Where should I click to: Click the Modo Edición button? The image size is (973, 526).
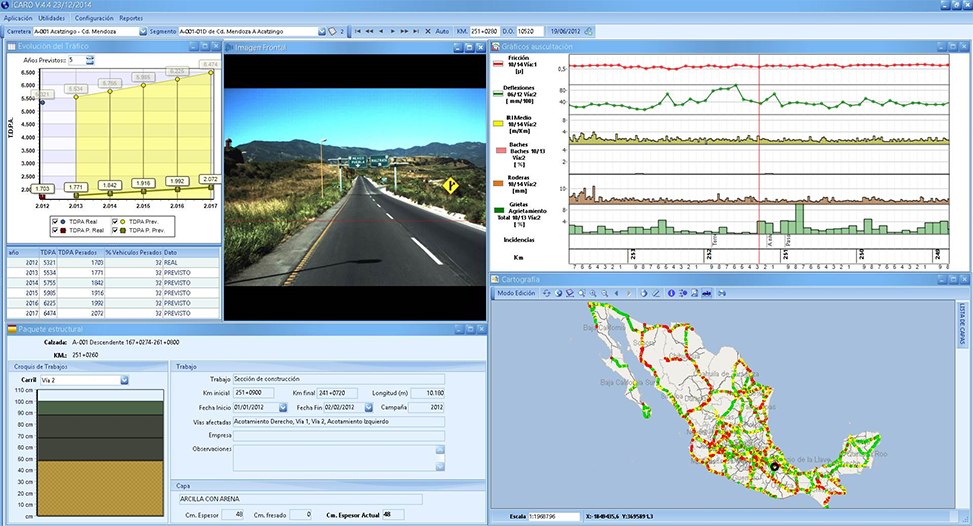[x=516, y=293]
